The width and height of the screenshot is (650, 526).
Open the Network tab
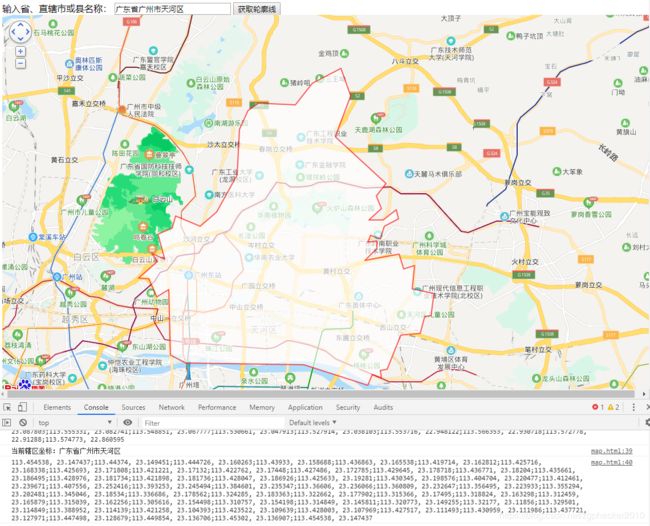pos(172,407)
